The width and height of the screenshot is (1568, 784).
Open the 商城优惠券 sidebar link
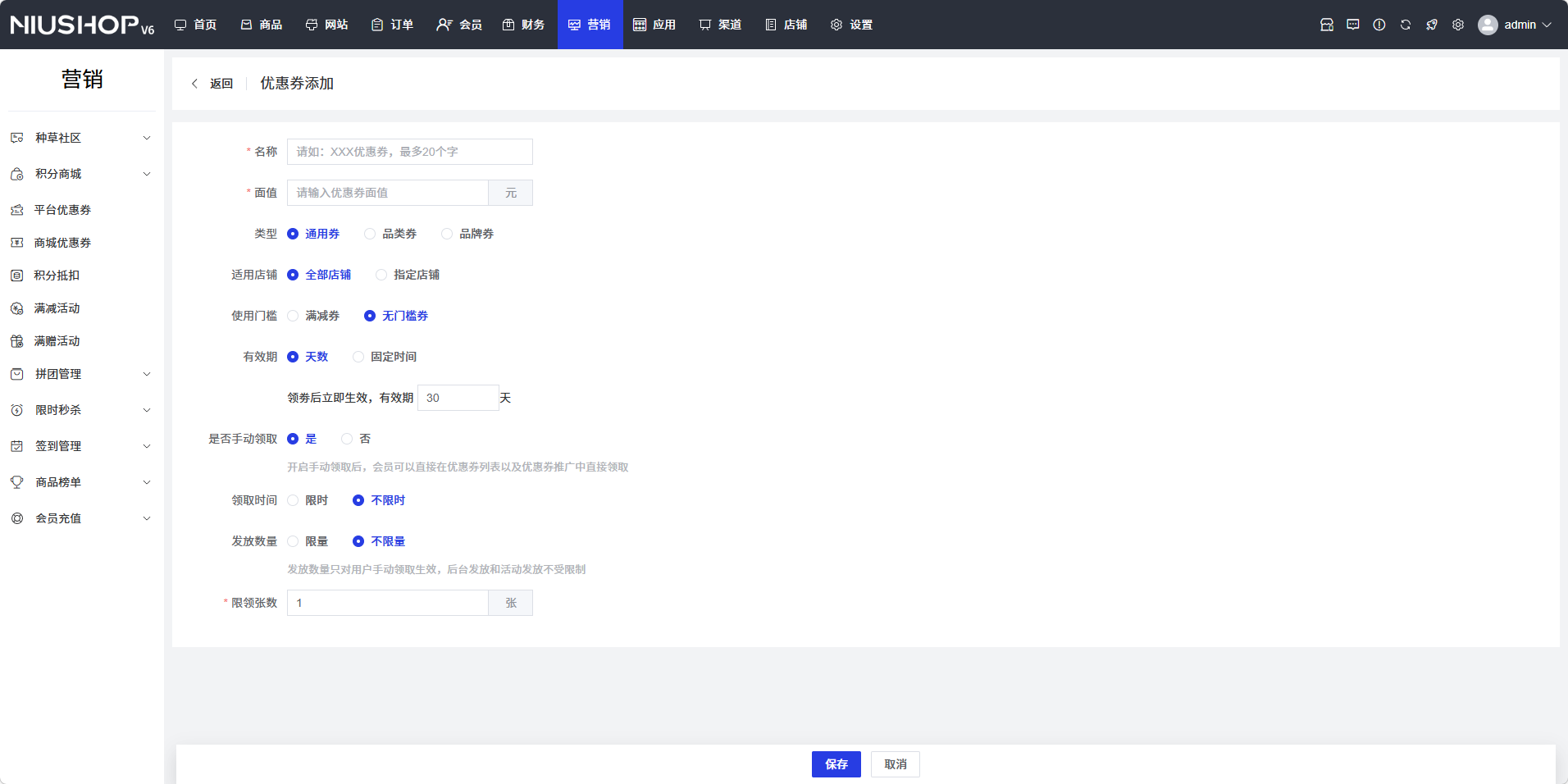coord(62,243)
